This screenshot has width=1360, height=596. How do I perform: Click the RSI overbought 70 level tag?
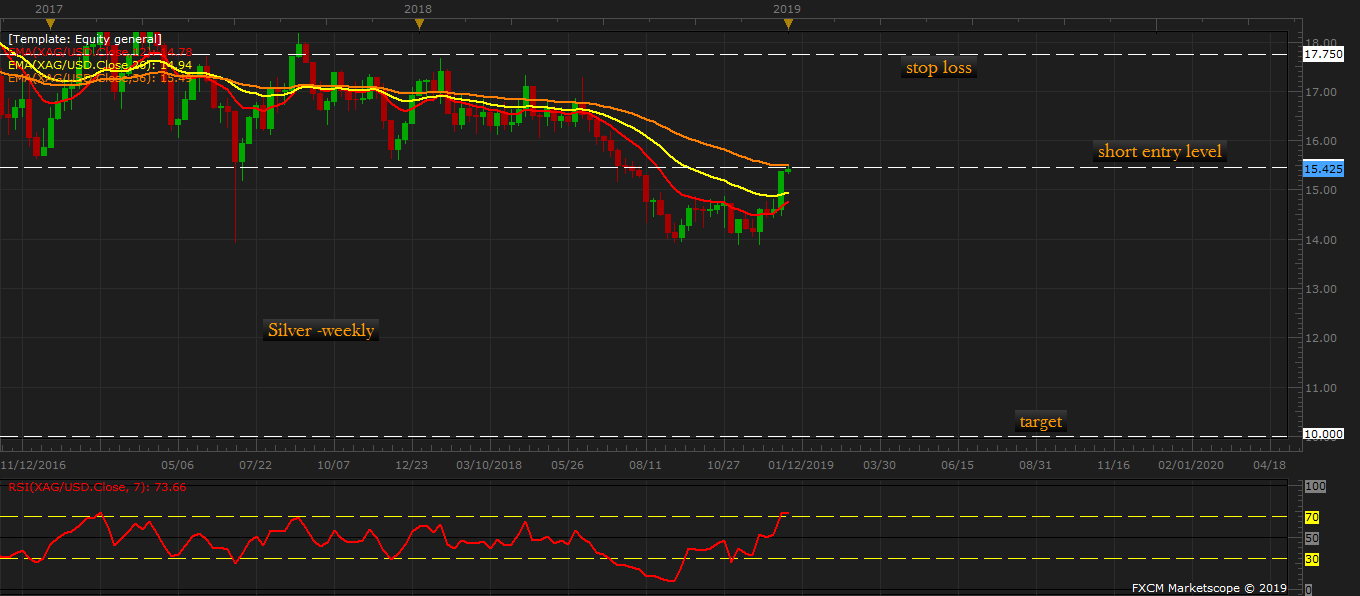coord(1311,518)
